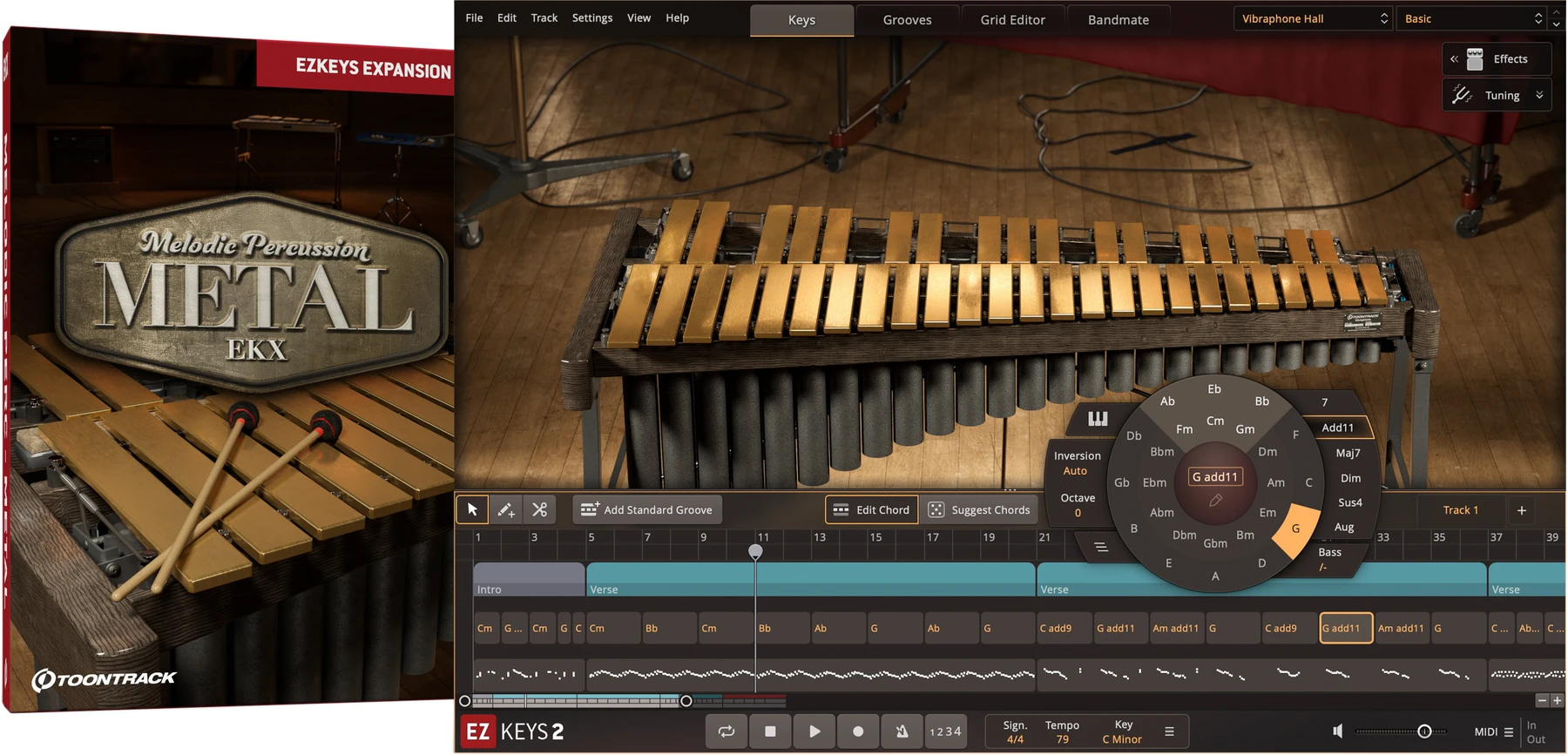Click Suggest Chords button

pyautogui.click(x=979, y=509)
